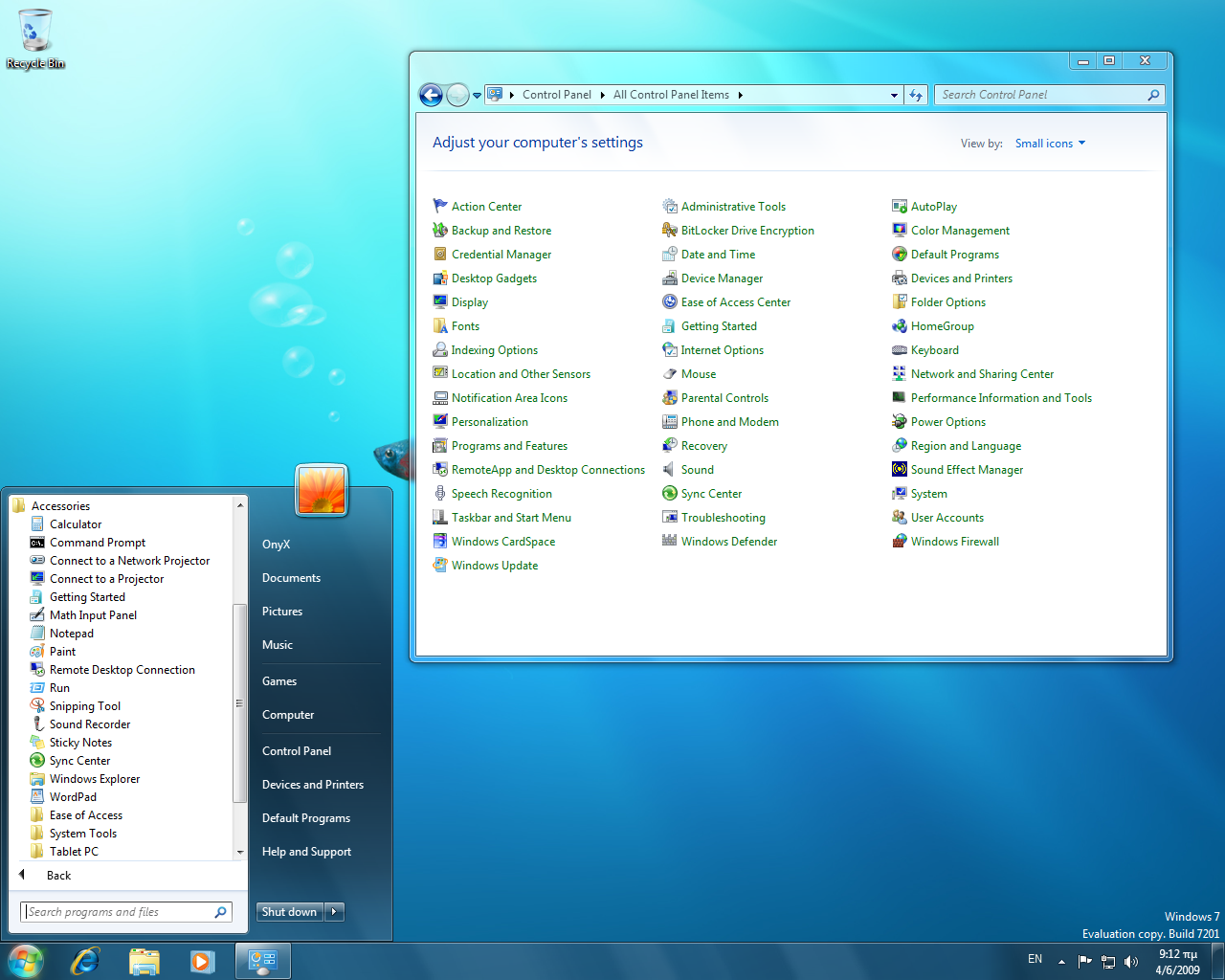Image resolution: width=1225 pixels, height=980 pixels.
Task: Collapse the Accessories folder
Action: [x=60, y=505]
